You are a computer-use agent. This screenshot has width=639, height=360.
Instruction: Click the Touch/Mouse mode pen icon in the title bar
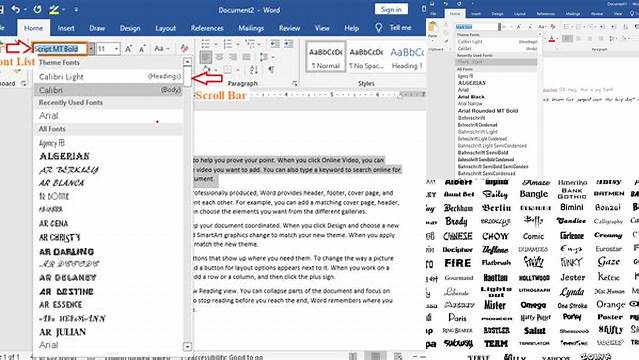point(54,9)
